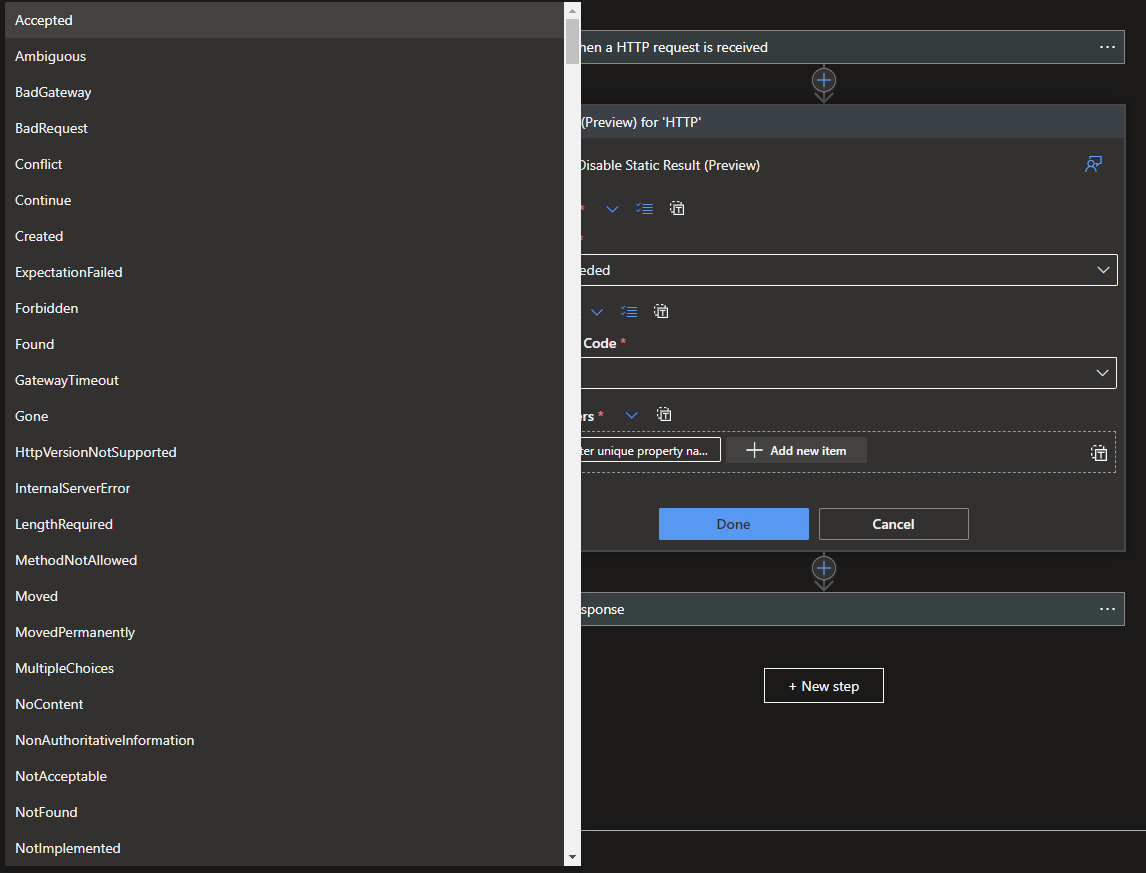1146x873 pixels.
Task: Click unique property name input field
Action: pyautogui.click(x=650, y=450)
